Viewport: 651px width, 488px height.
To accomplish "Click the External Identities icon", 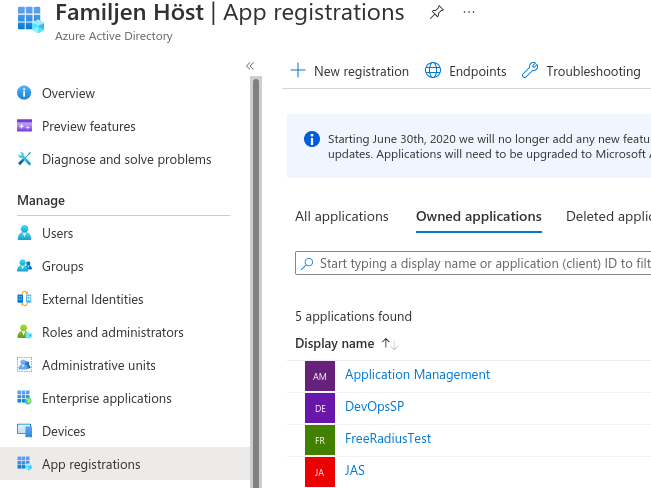I will [x=24, y=299].
